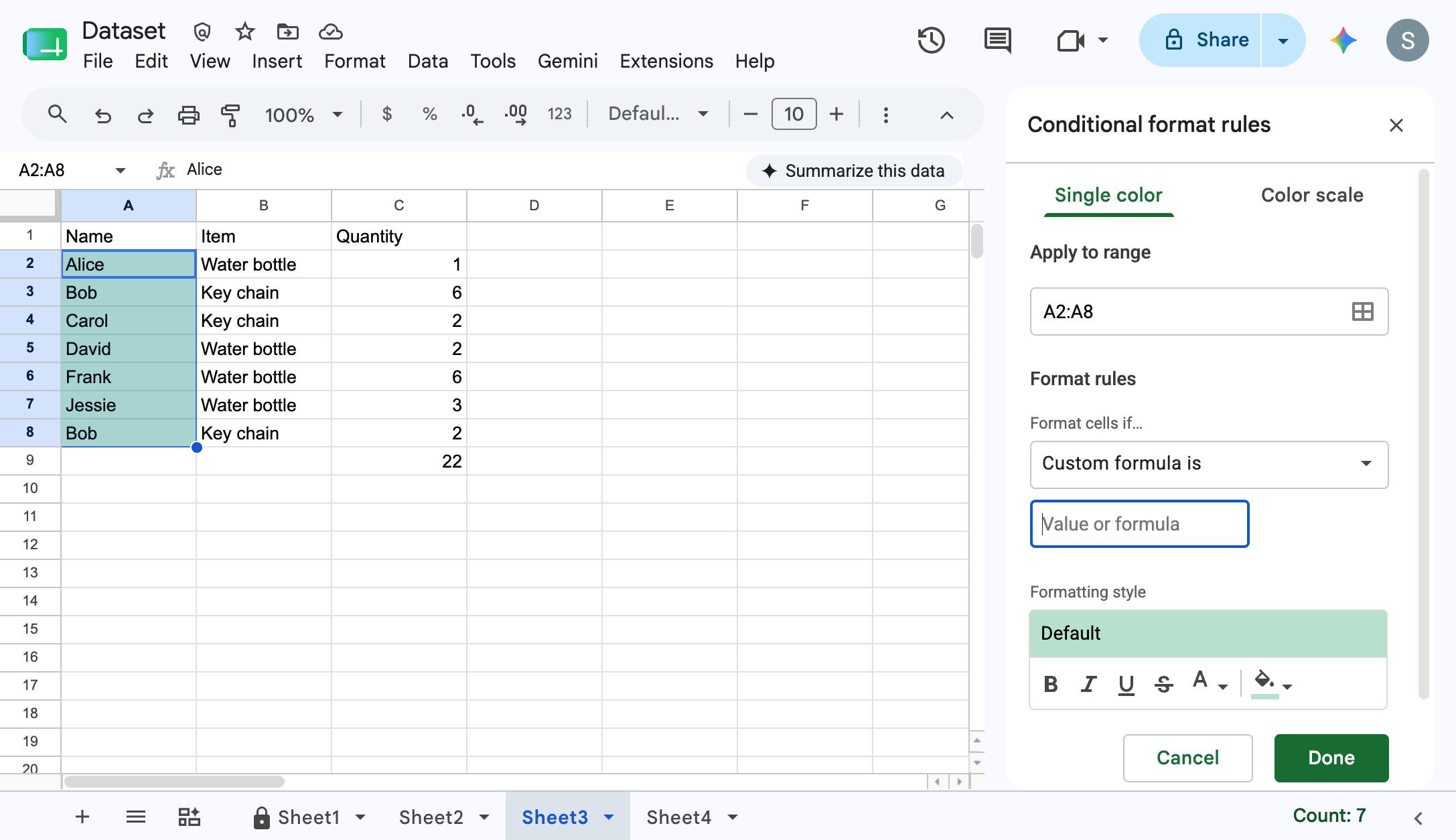1456x840 pixels.
Task: Open version history clock icon
Action: point(931,40)
